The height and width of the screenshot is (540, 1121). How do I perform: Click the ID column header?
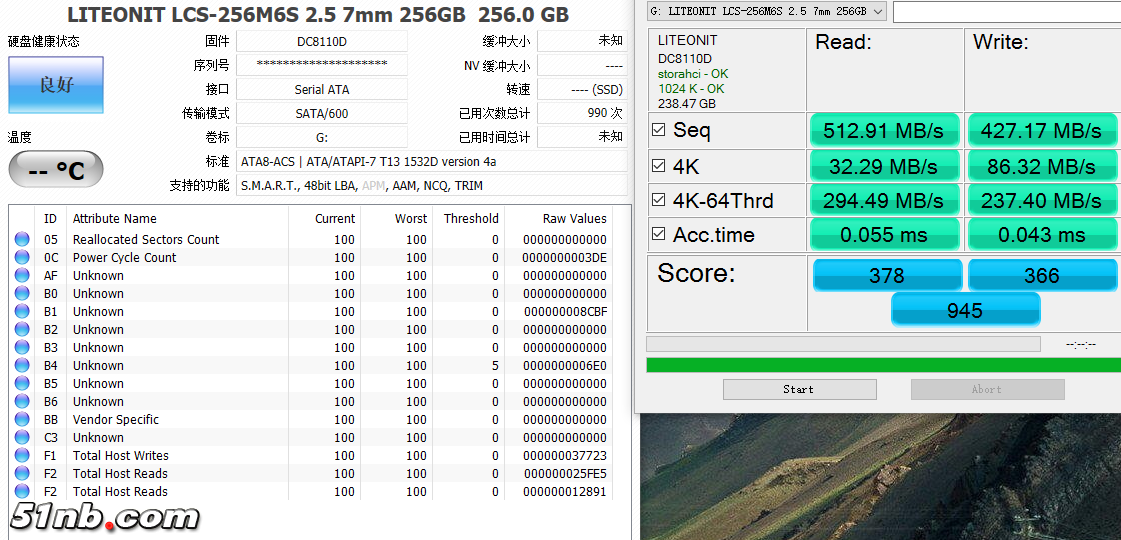[50, 219]
